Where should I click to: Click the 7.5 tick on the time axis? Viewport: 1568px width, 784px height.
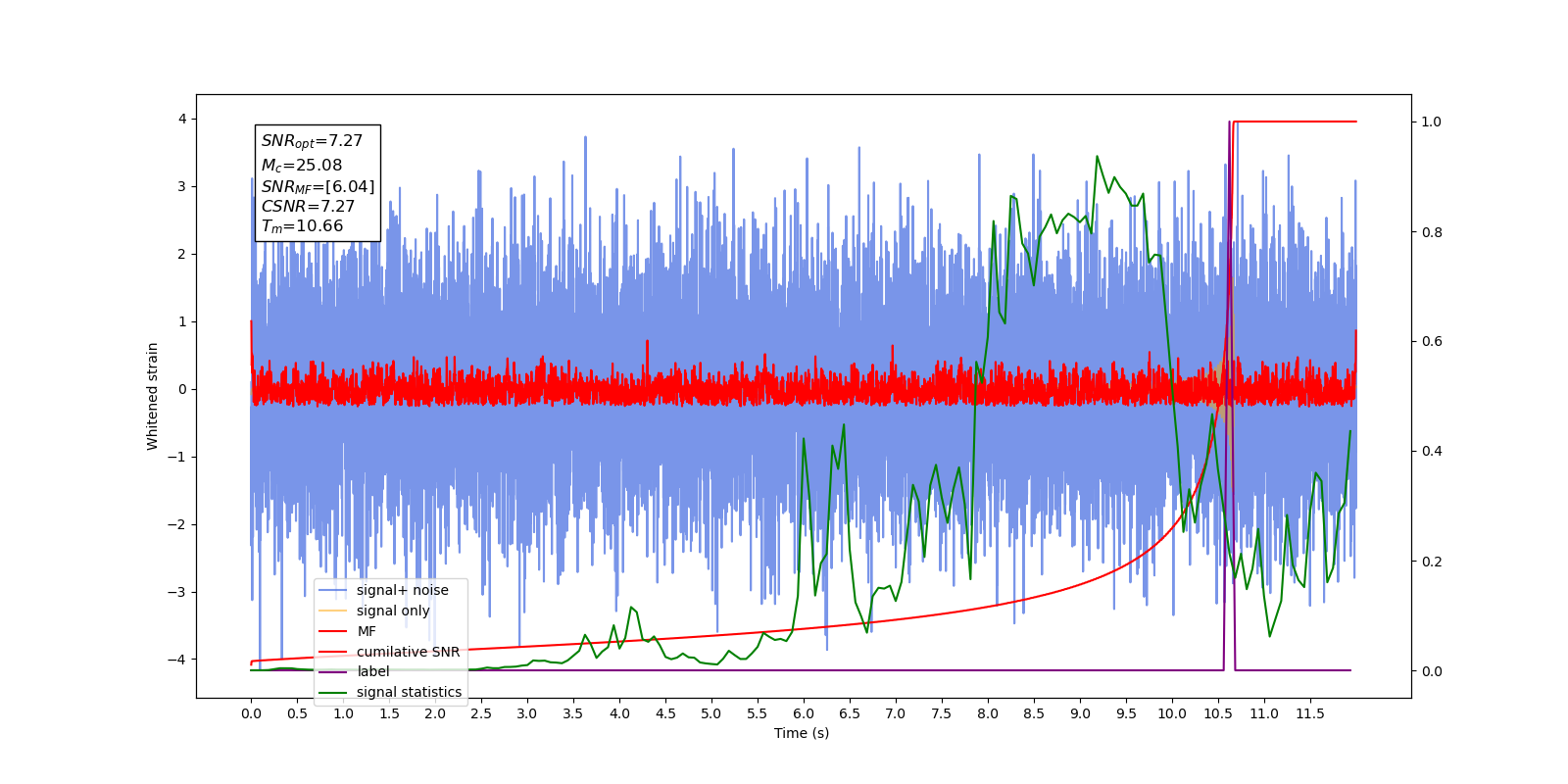942,713
